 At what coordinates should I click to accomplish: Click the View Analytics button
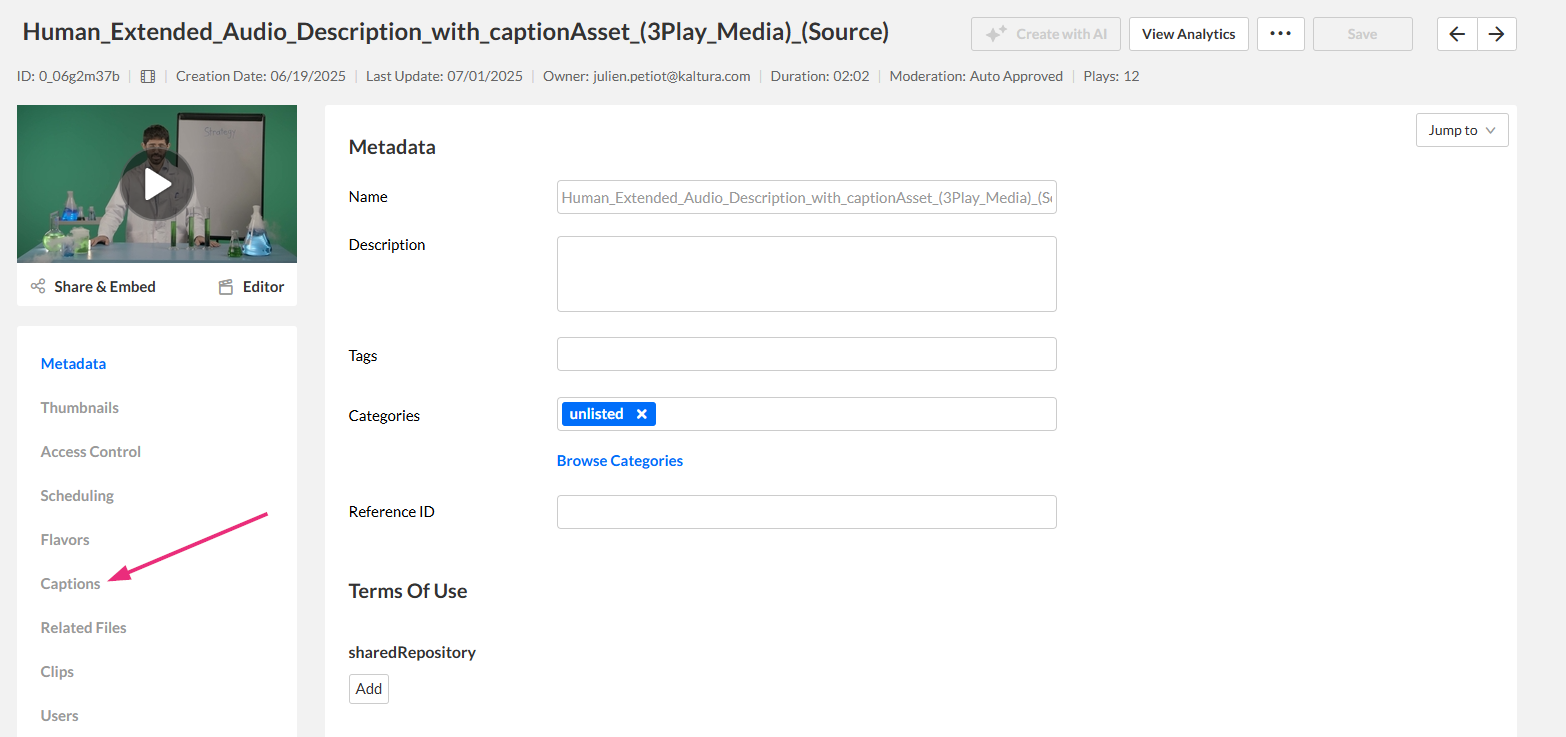pyautogui.click(x=1188, y=34)
